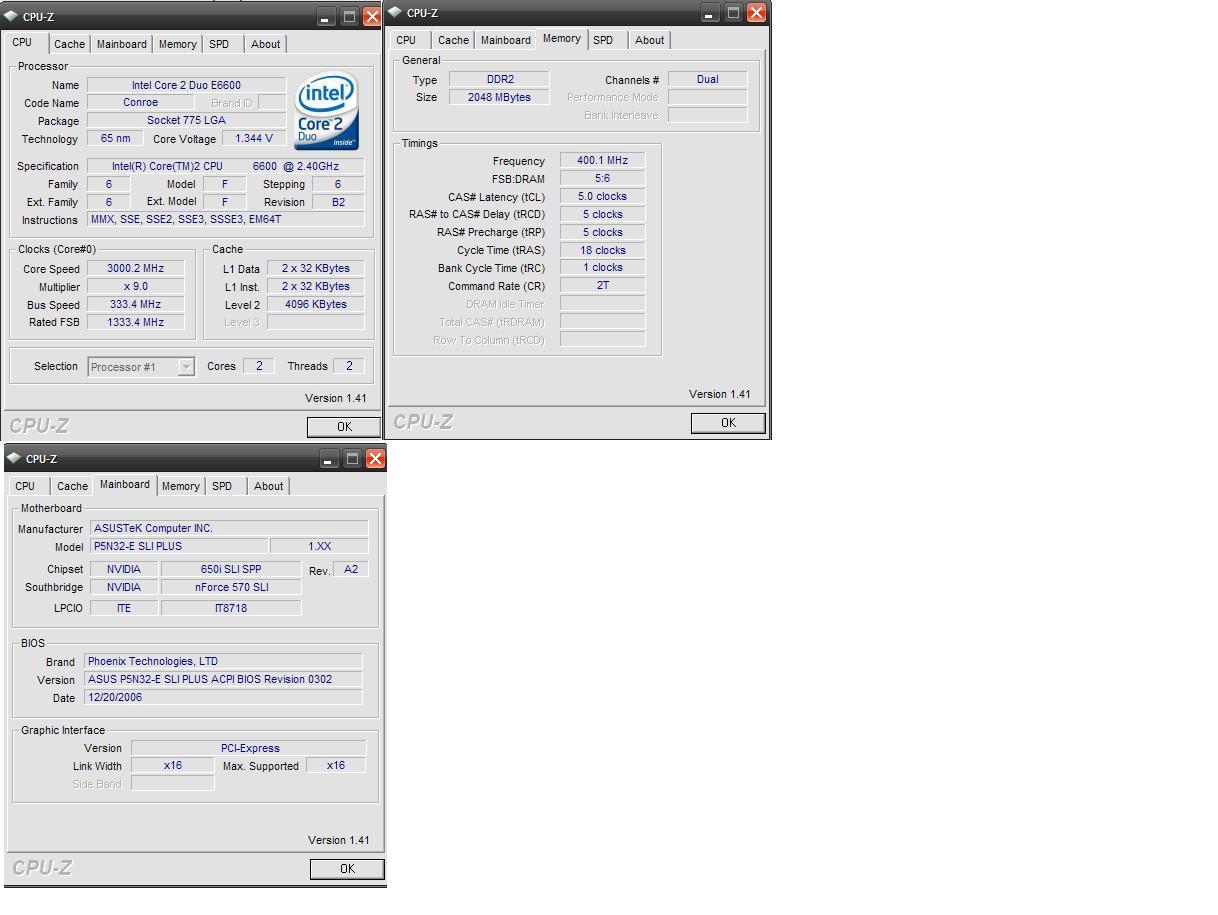This screenshot has height=915, width=1218.
Task: Go to Cache tab in Mainboard window
Action: tap(72, 486)
